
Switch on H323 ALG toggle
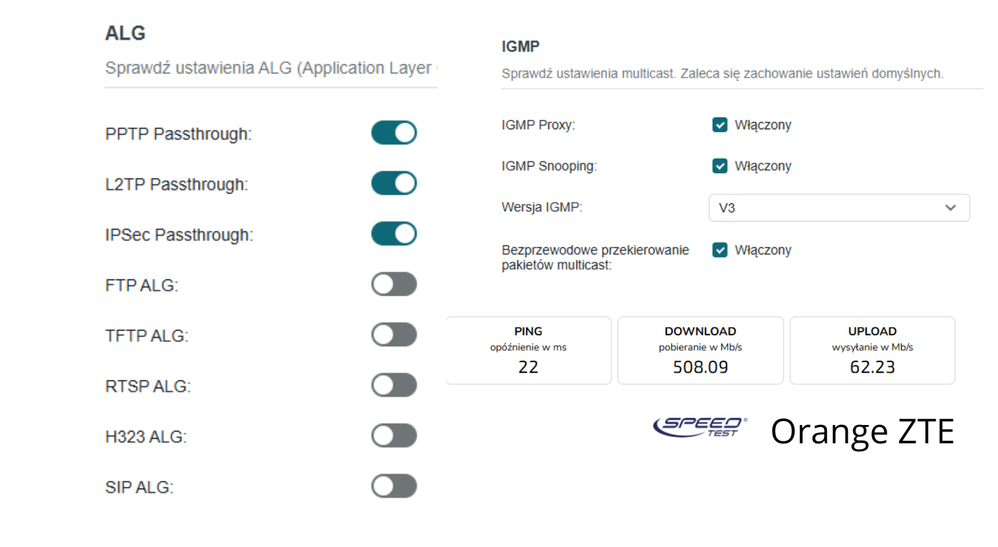click(393, 436)
